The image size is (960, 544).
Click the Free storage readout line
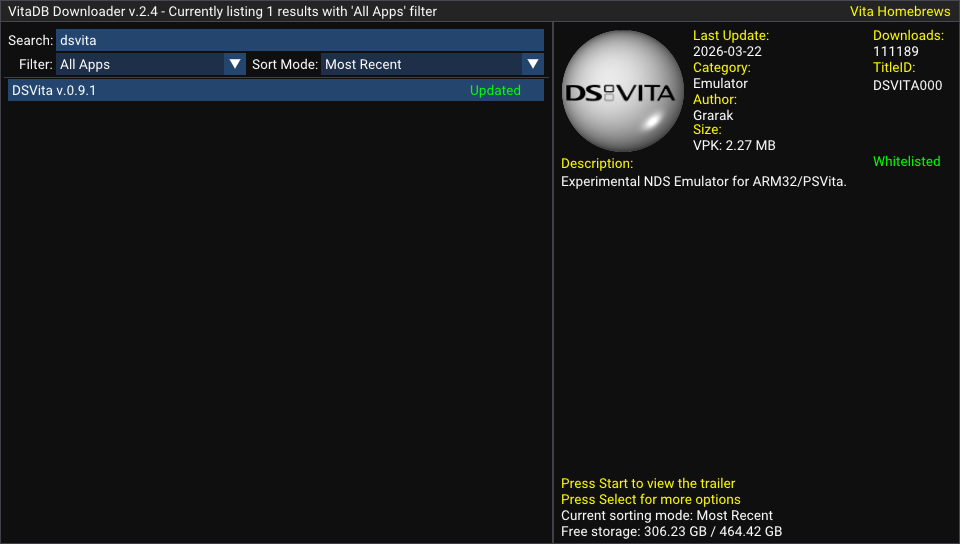(671, 531)
